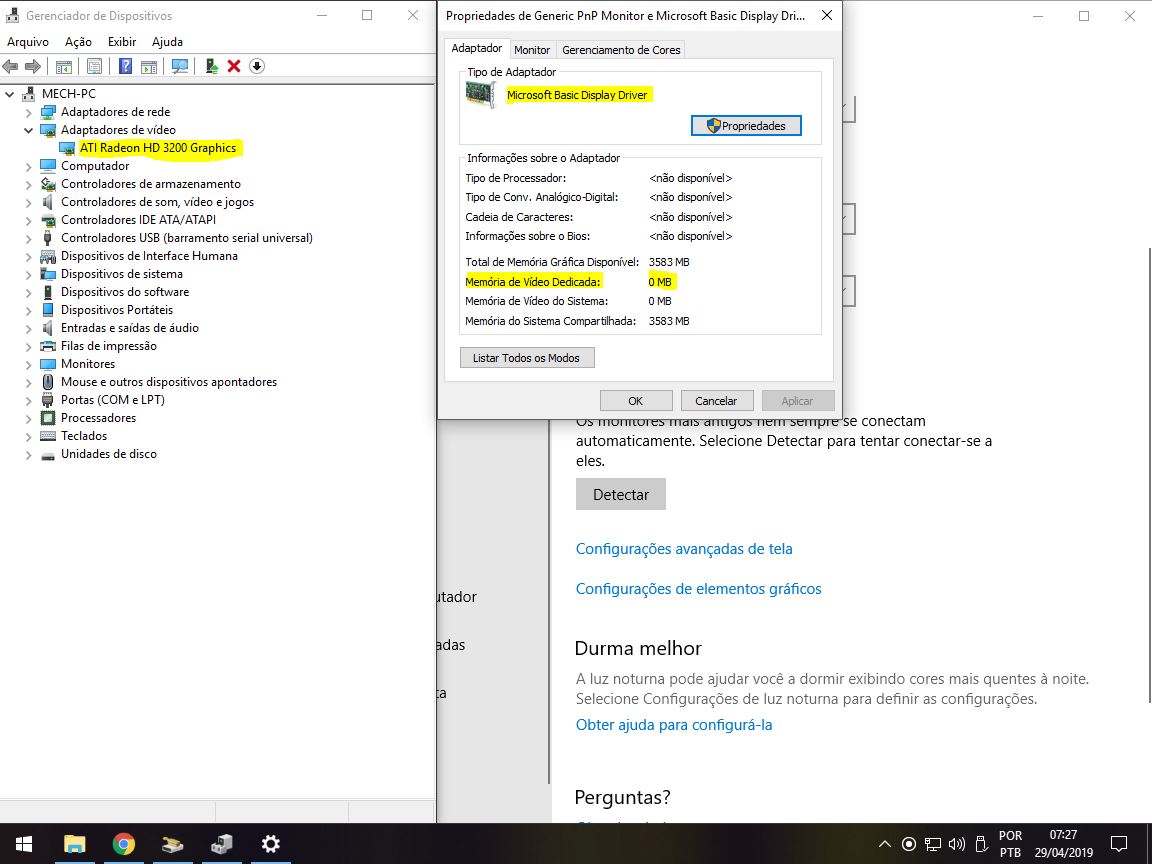Collapse the MECH-PC root node
Viewport: 1152px width, 864px height.
point(10,94)
